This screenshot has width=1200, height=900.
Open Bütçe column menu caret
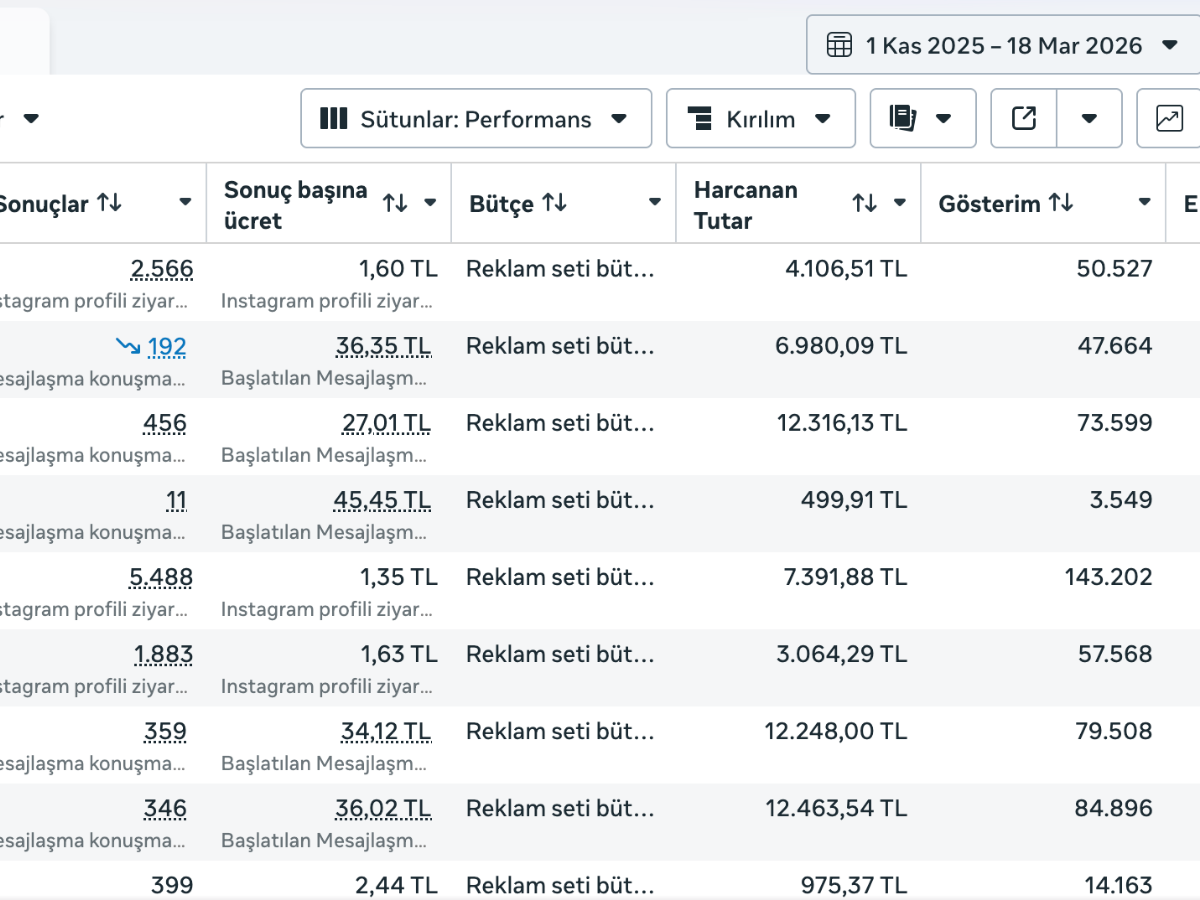[x=654, y=203]
